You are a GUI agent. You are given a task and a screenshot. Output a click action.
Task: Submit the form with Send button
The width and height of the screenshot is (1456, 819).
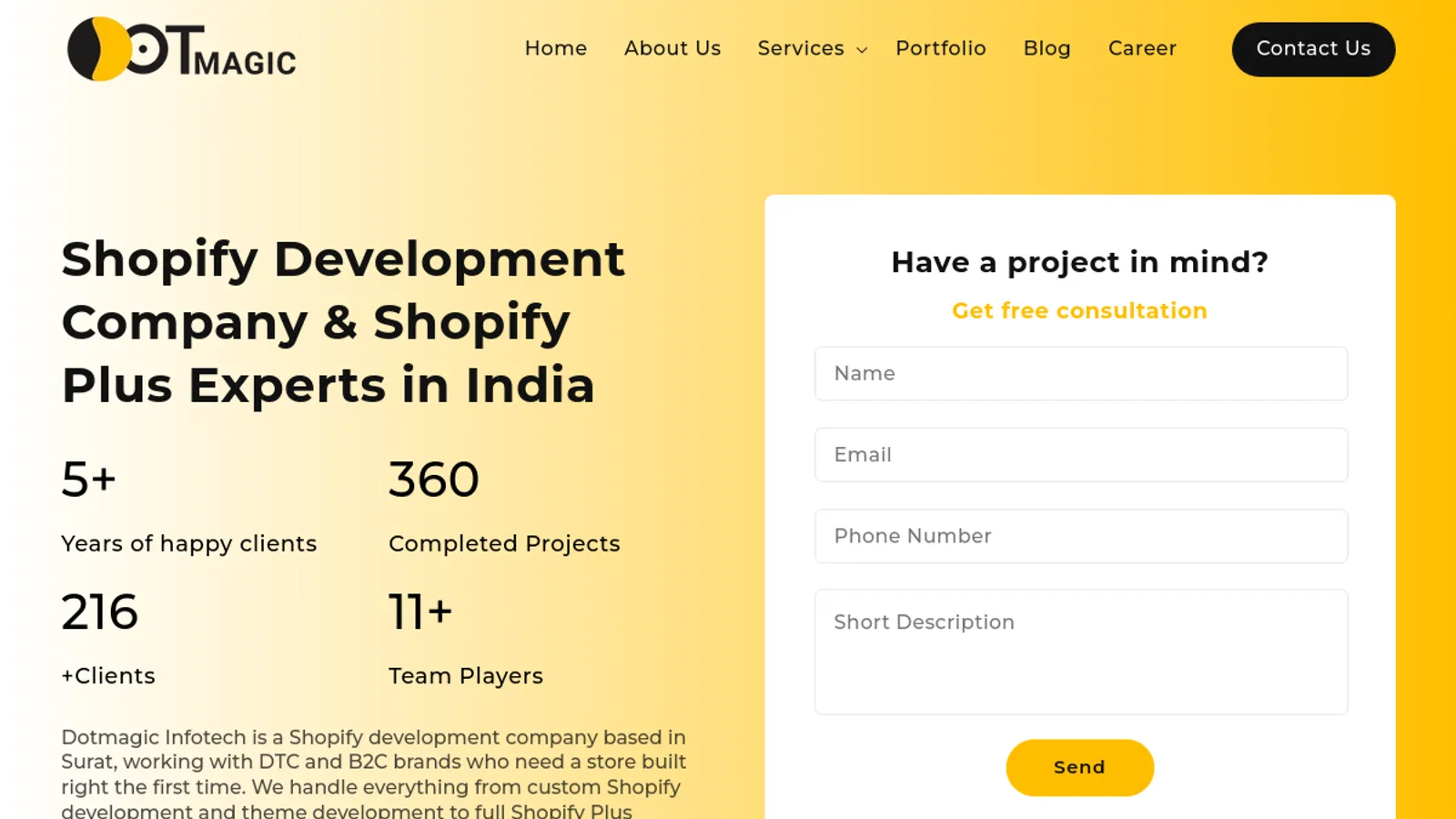coord(1080,767)
